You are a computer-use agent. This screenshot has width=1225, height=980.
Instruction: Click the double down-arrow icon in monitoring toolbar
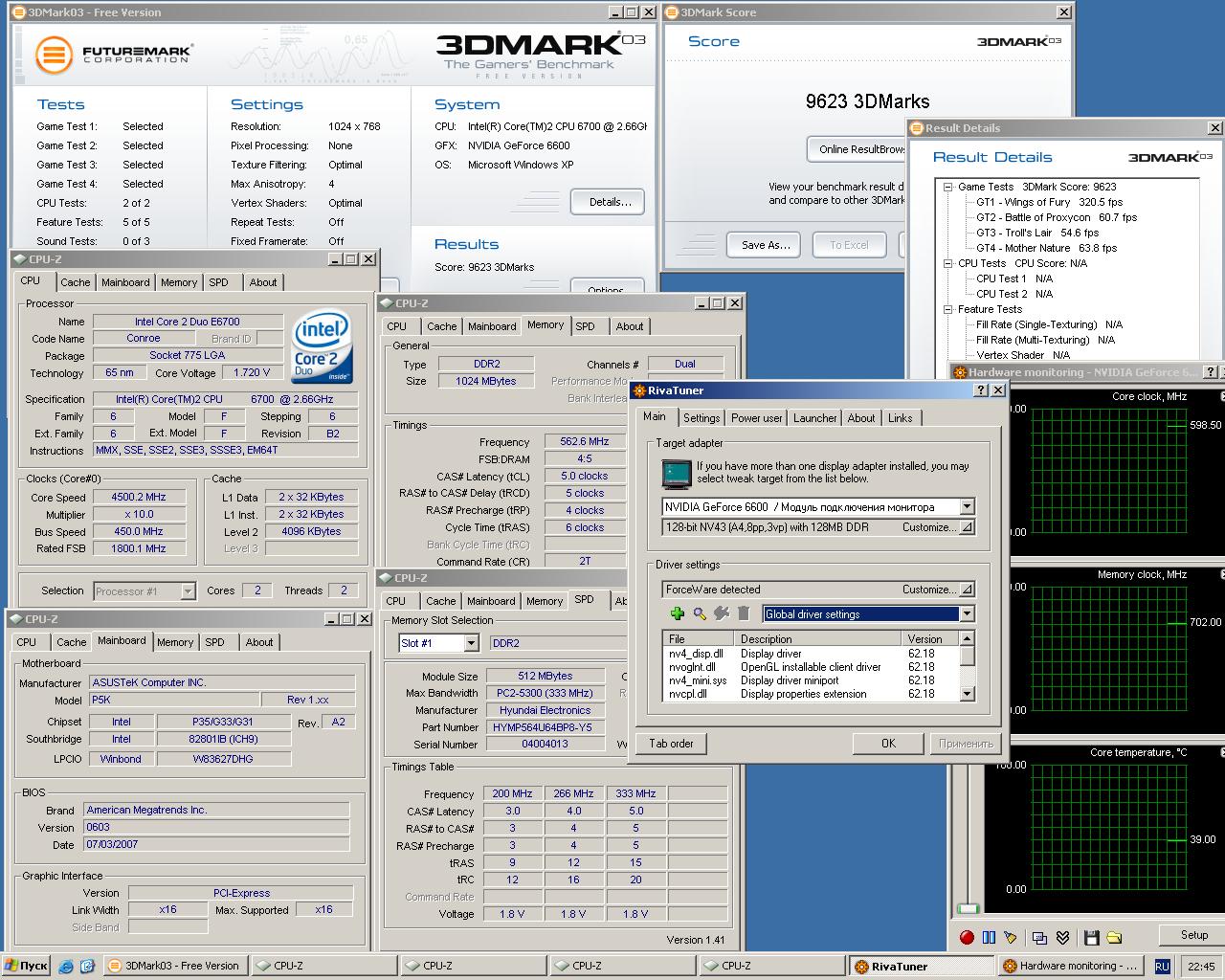(x=1062, y=937)
